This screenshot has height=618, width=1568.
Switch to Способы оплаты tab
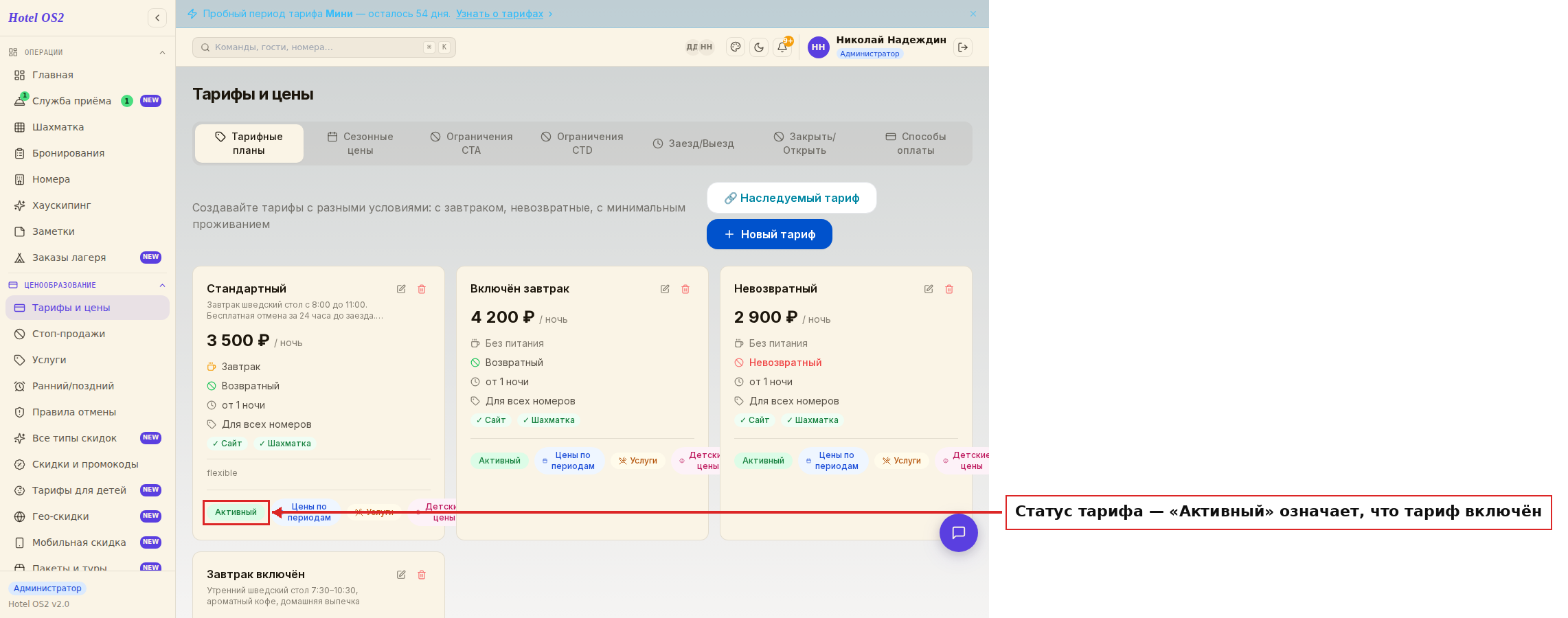916,144
